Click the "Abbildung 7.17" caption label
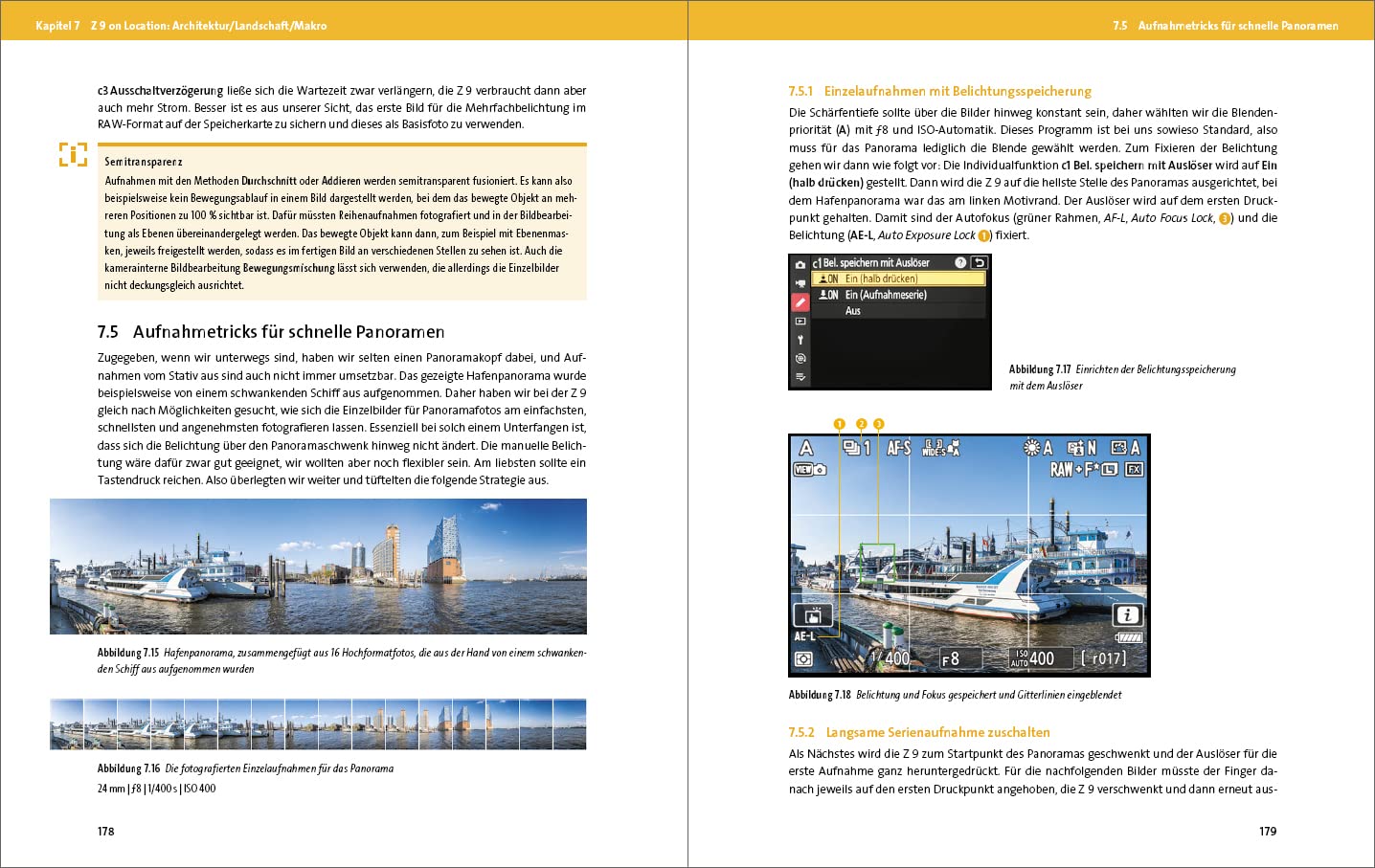The width and height of the screenshot is (1375, 868). (x=1040, y=369)
